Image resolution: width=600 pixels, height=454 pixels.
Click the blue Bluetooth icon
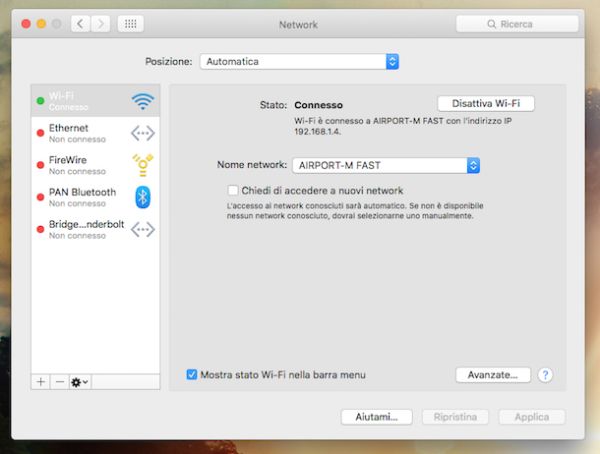143,197
